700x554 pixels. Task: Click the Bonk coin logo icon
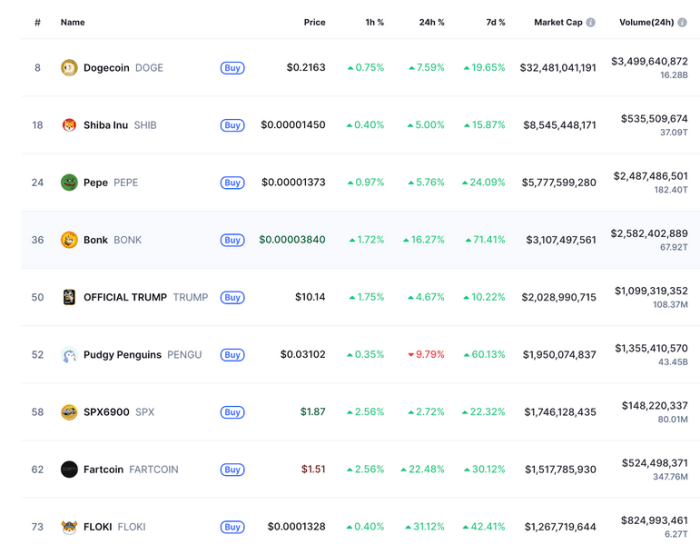tap(69, 240)
